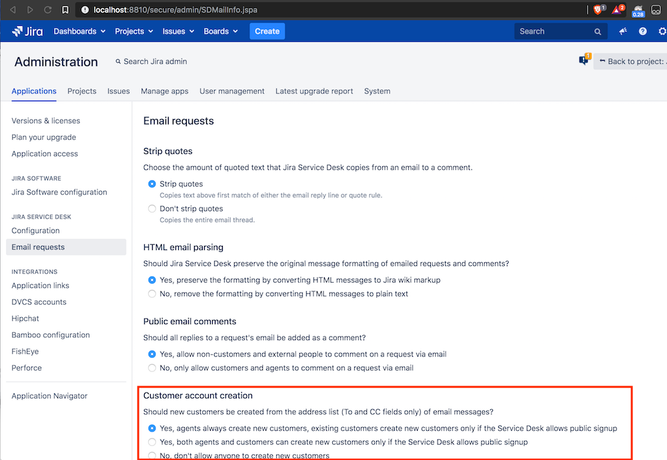Open Perforce integration link
This screenshot has width=667, height=460.
point(26,368)
